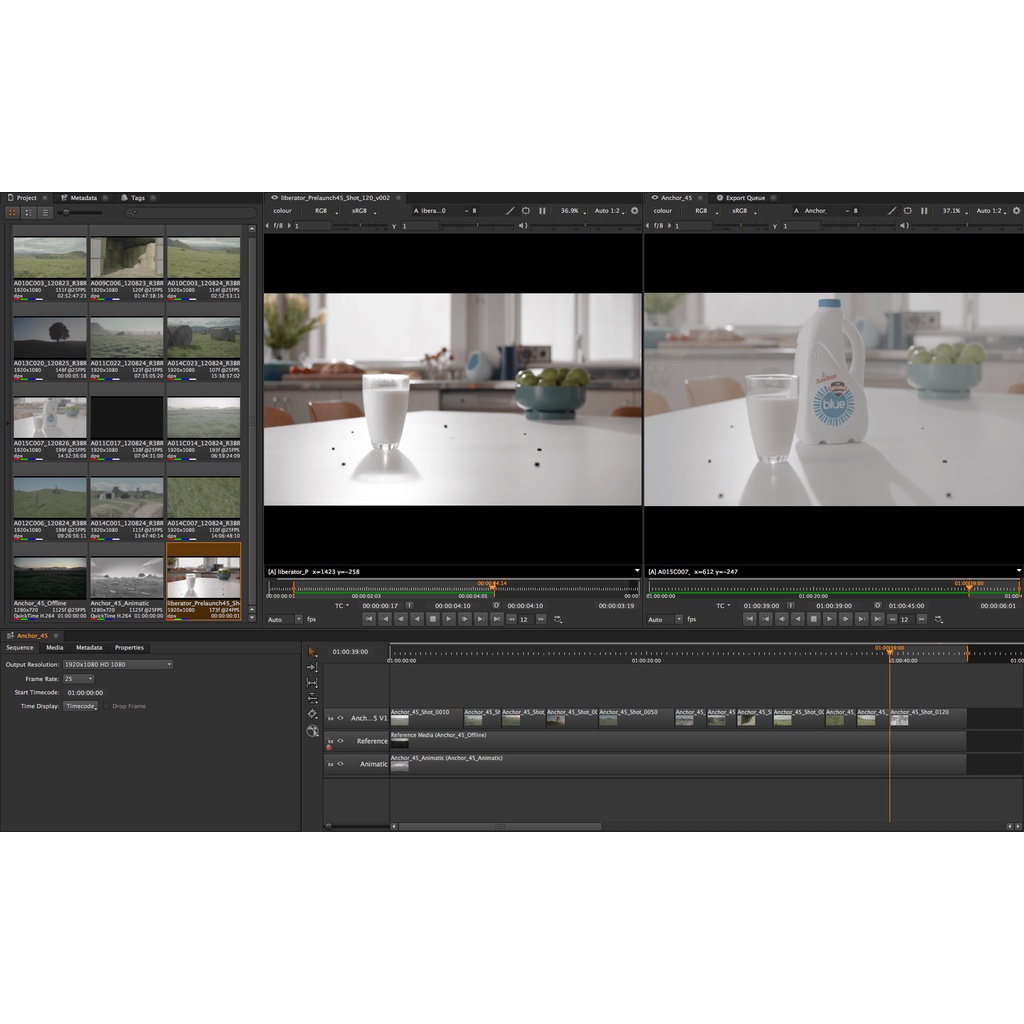Open the Export Queue tab
This screenshot has width=1024, height=1024.
point(744,198)
